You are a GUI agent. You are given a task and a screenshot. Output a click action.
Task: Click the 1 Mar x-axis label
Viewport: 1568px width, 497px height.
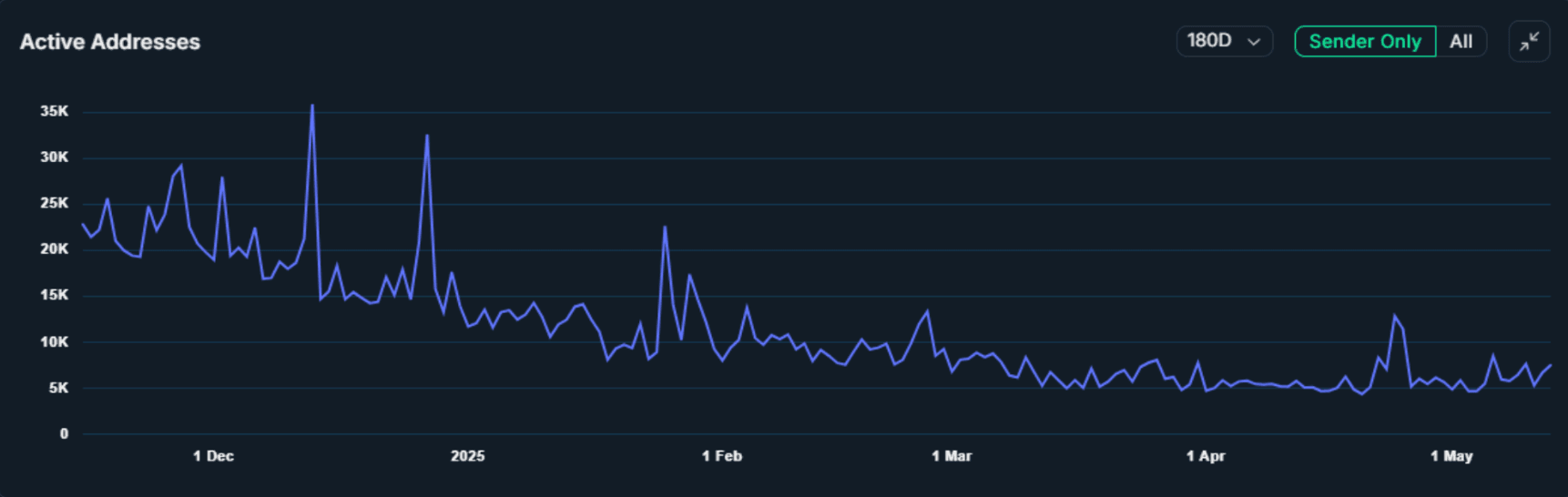click(x=952, y=456)
